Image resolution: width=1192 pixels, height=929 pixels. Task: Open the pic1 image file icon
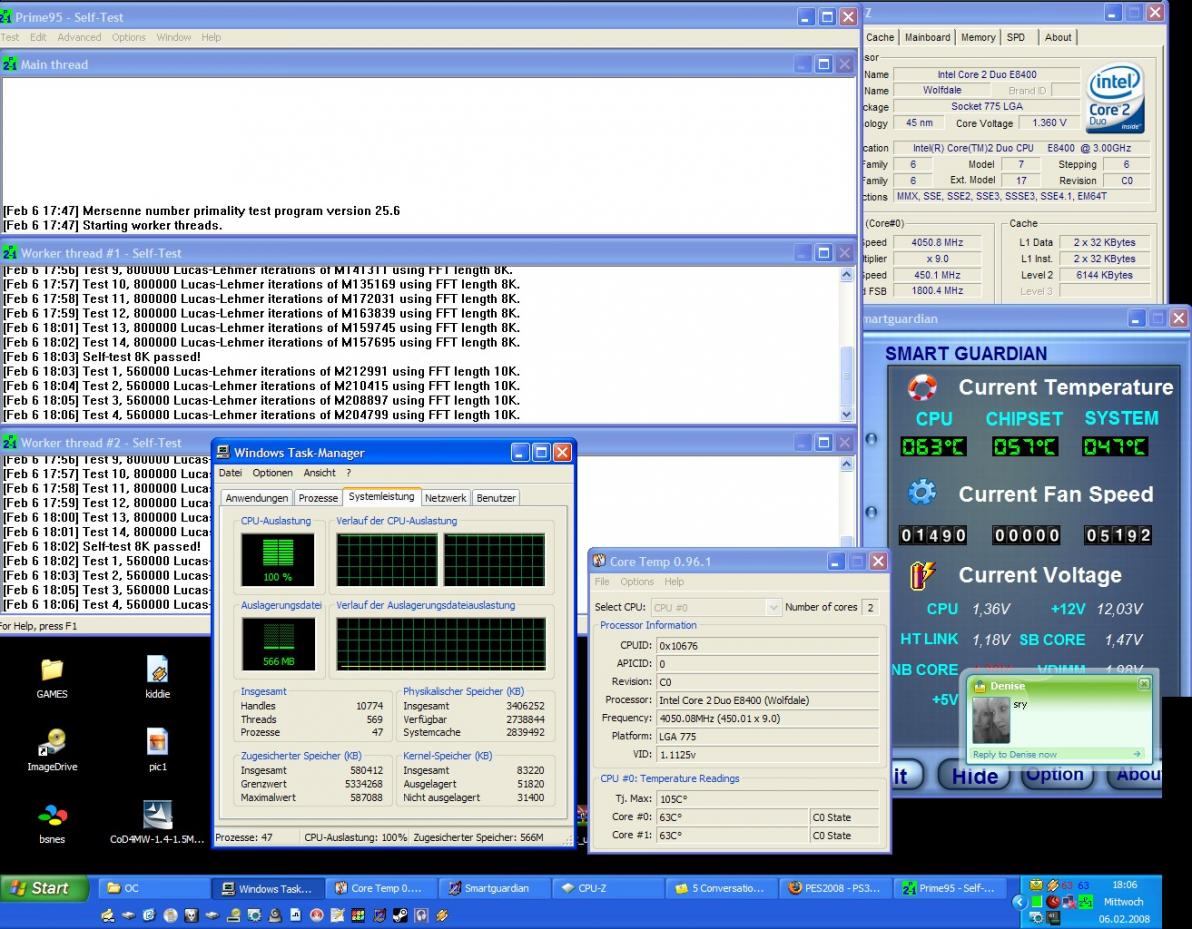point(157,742)
